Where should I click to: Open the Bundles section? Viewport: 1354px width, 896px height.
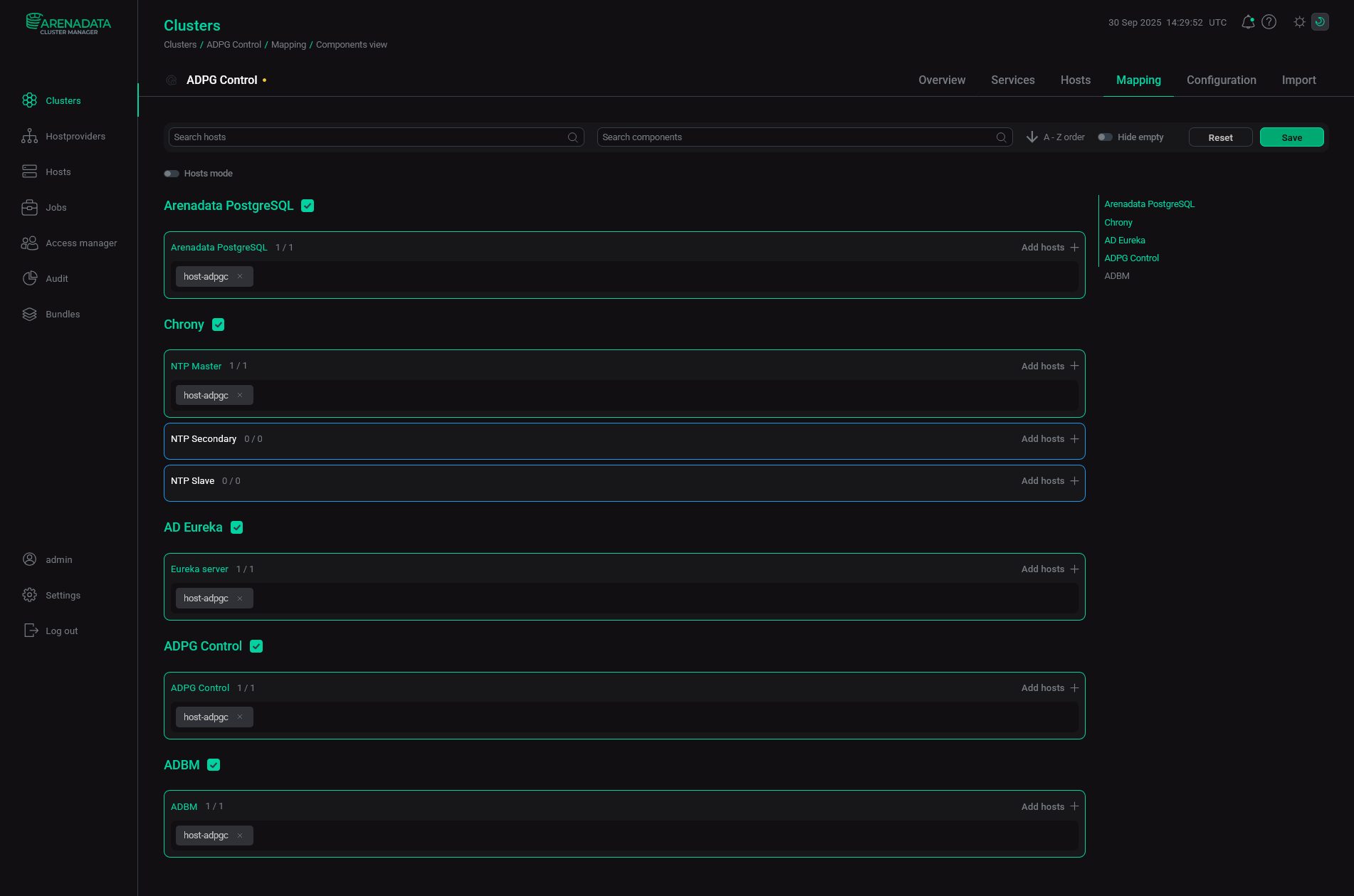click(63, 314)
